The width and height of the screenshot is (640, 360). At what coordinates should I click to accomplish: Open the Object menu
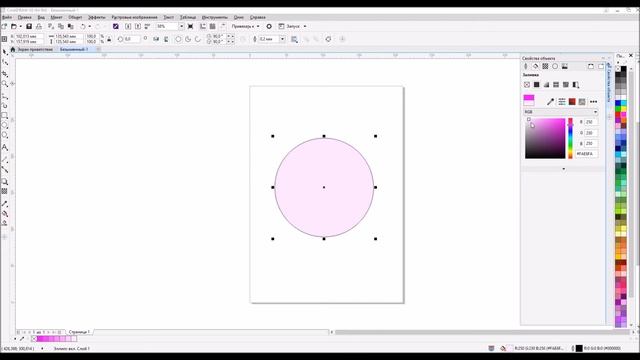tap(75, 17)
